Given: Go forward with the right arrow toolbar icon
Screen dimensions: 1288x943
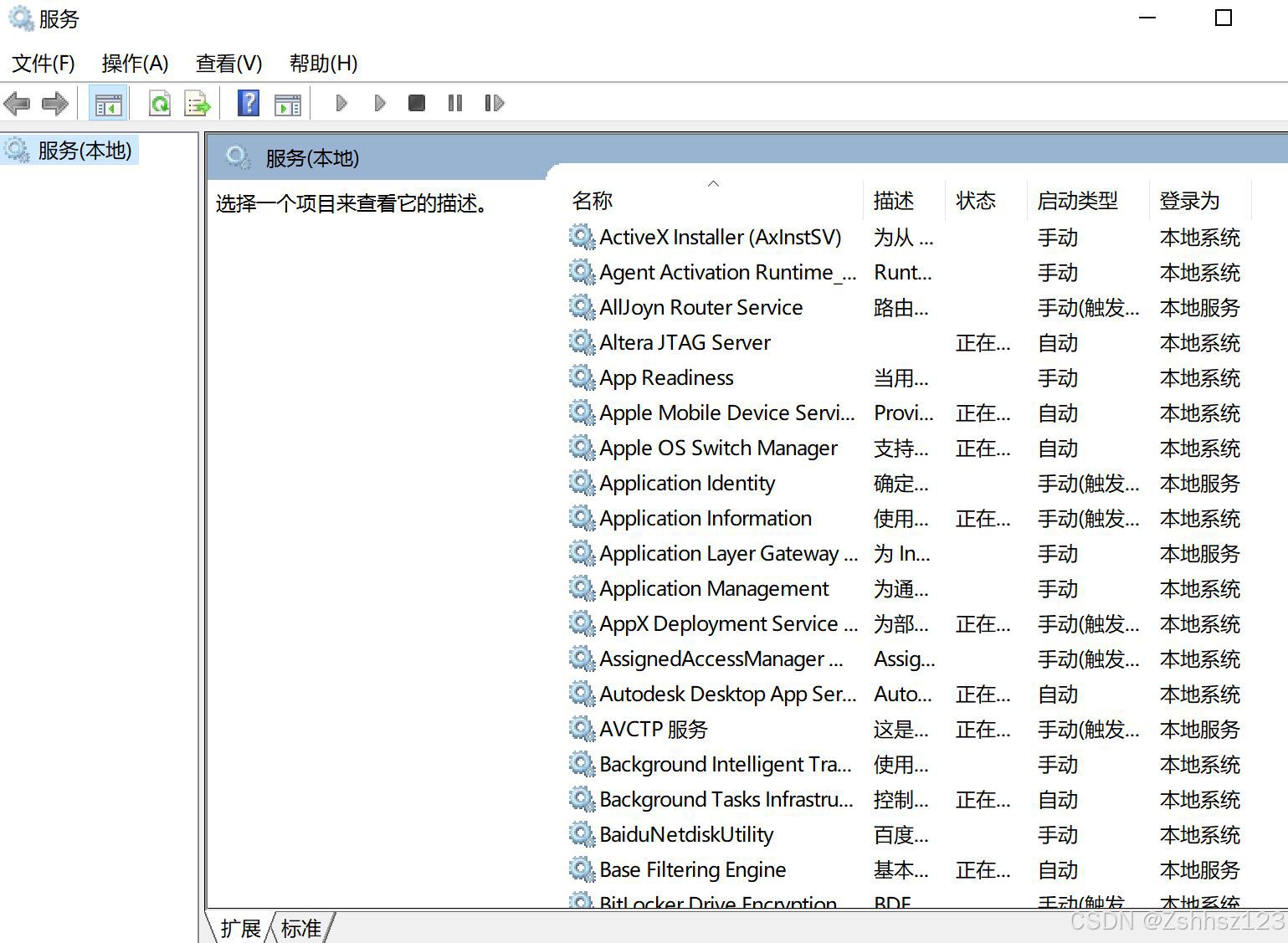Looking at the screenshot, I should tap(55, 104).
